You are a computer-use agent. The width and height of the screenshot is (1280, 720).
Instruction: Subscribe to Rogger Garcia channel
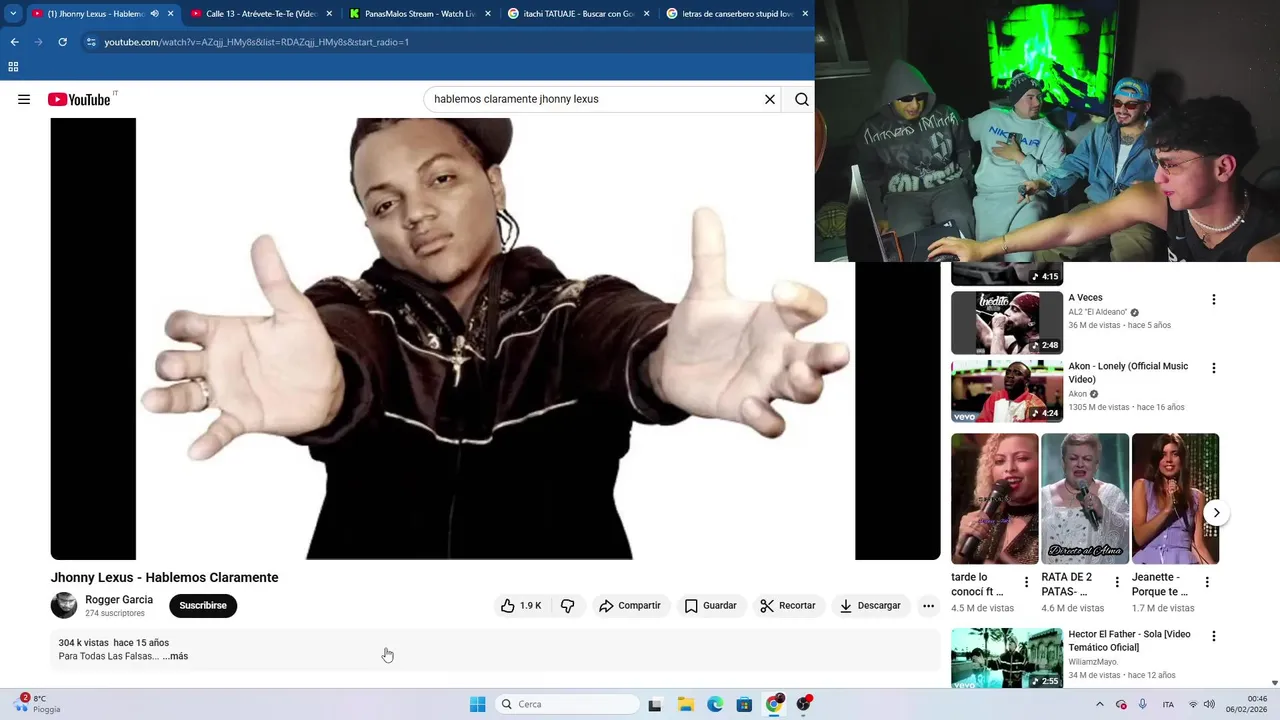click(203, 605)
